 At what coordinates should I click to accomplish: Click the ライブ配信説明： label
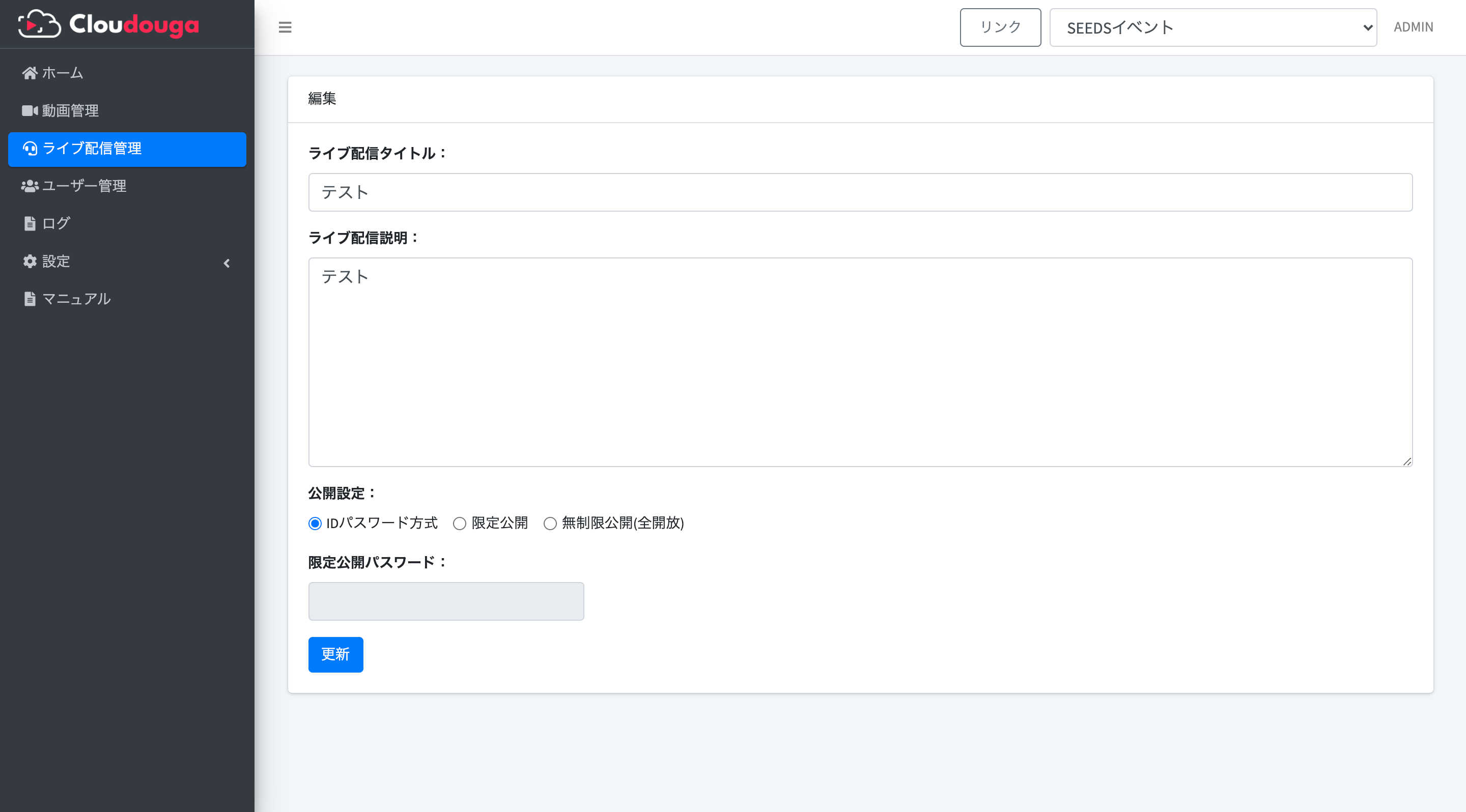(x=363, y=238)
